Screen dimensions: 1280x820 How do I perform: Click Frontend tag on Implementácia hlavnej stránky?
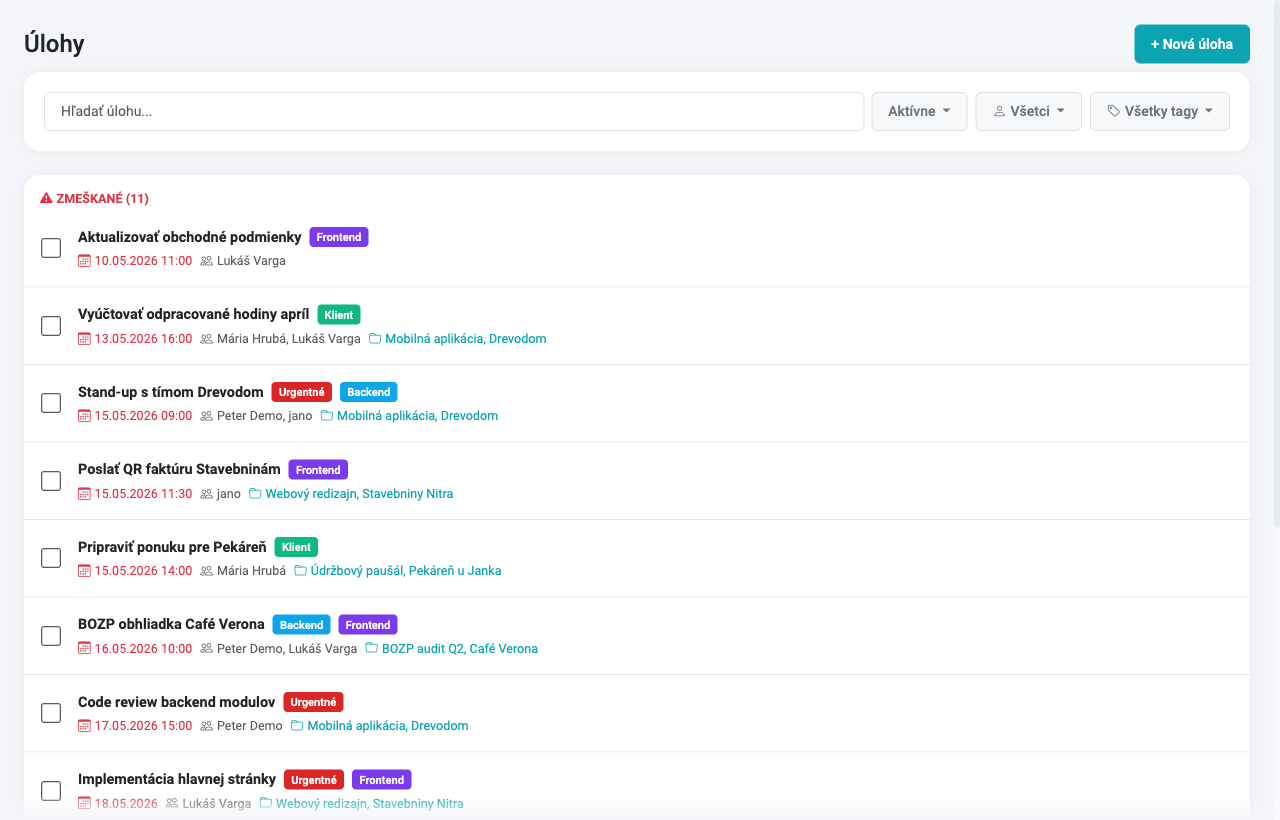[382, 780]
